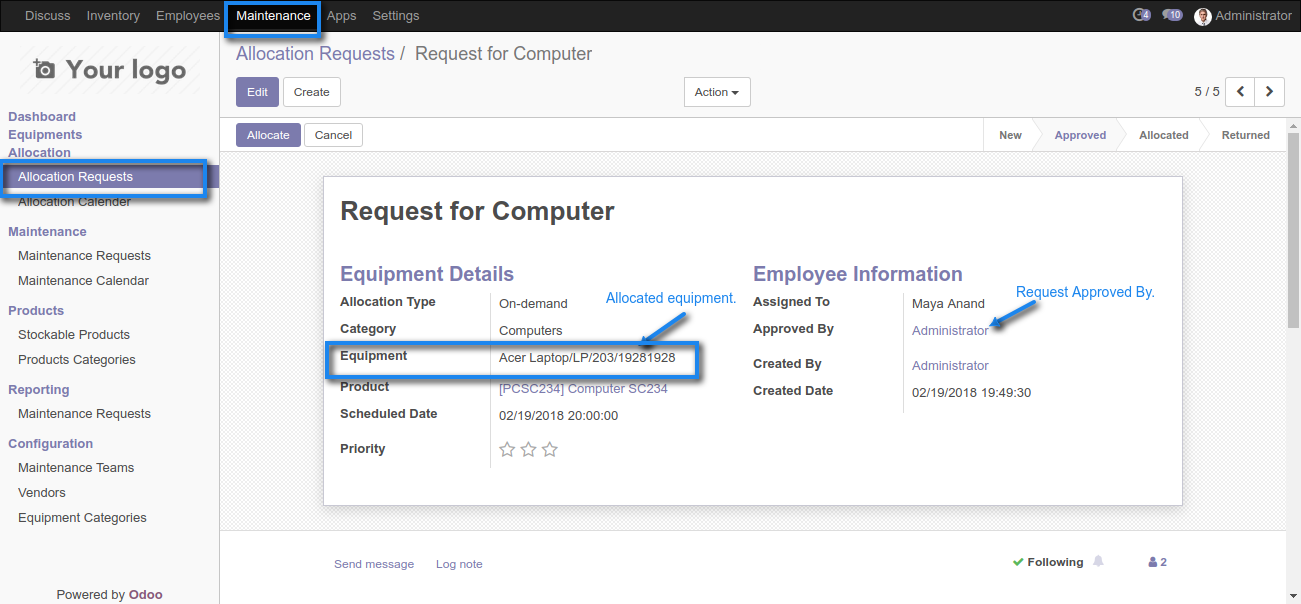Click the Request for Computer form title

(x=477, y=211)
